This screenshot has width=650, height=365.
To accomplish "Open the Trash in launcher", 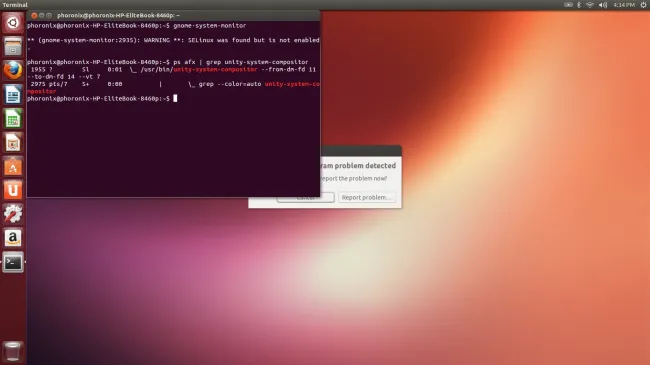I will point(13,352).
